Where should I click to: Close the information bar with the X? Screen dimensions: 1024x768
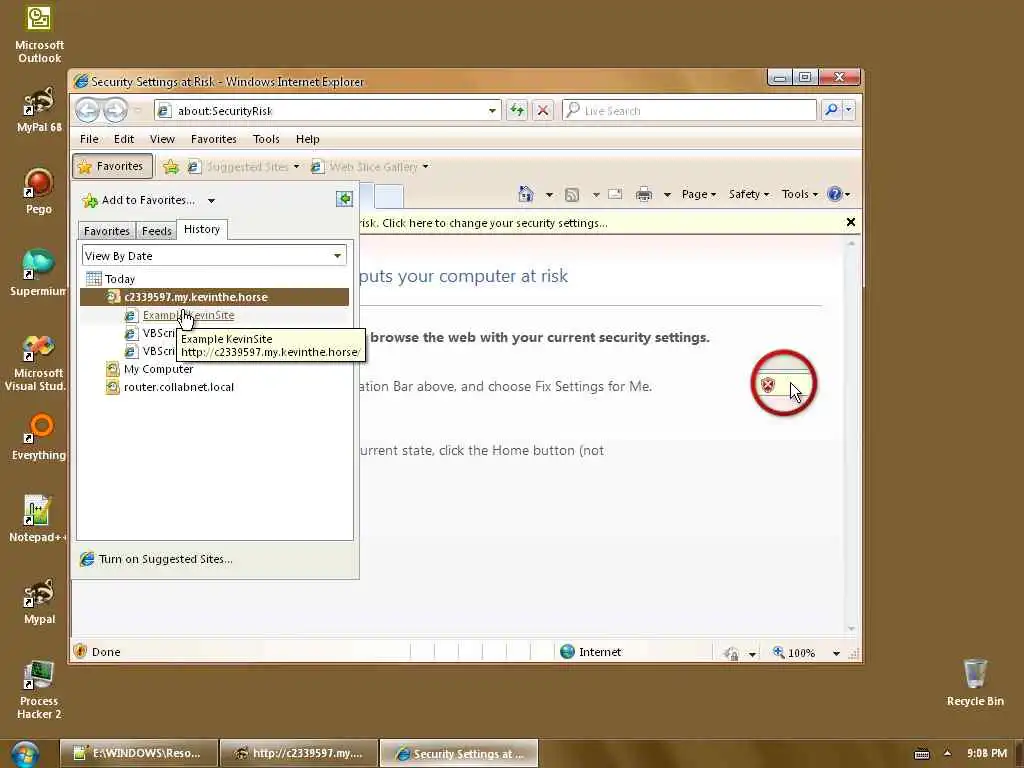[x=850, y=223]
